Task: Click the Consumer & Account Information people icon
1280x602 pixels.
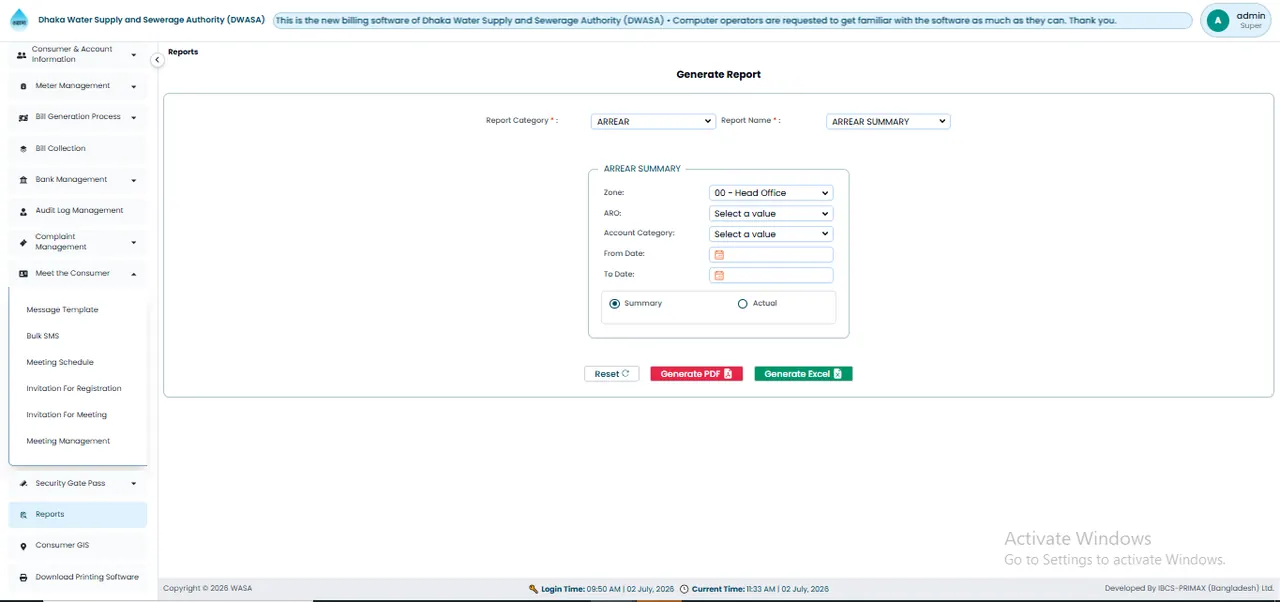Action: (22, 55)
